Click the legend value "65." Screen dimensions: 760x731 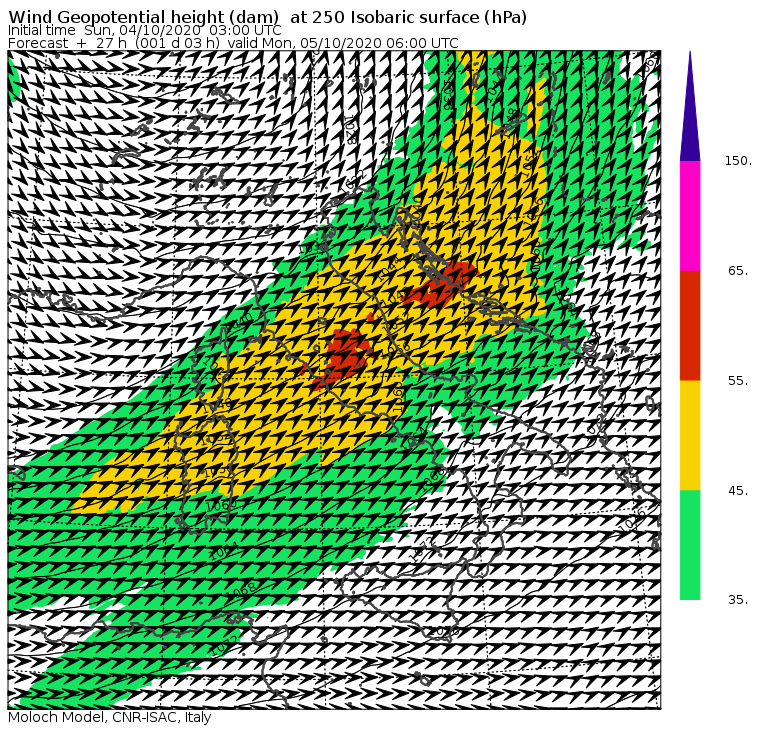tap(739, 270)
